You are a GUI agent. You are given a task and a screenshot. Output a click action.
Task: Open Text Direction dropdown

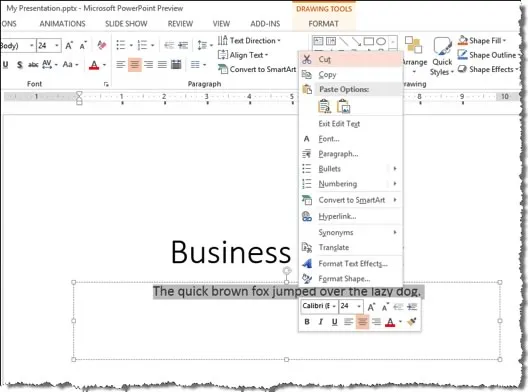(249, 41)
